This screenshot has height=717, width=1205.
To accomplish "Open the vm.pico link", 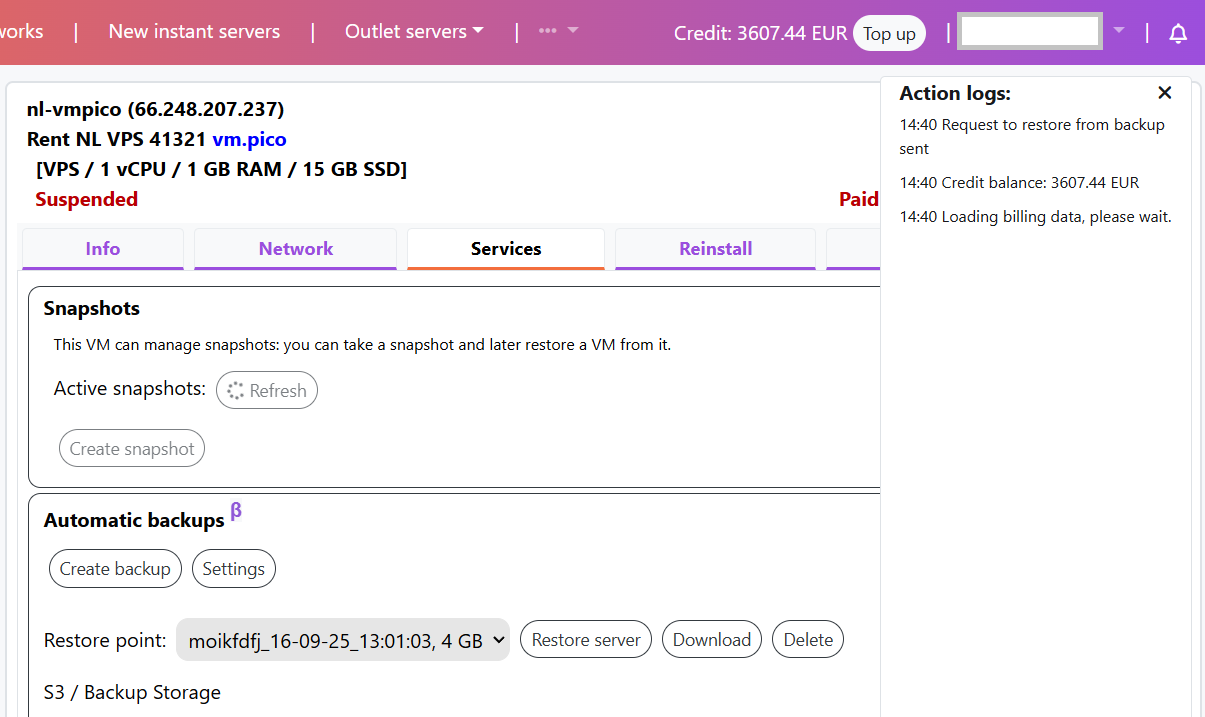I will 249,139.
